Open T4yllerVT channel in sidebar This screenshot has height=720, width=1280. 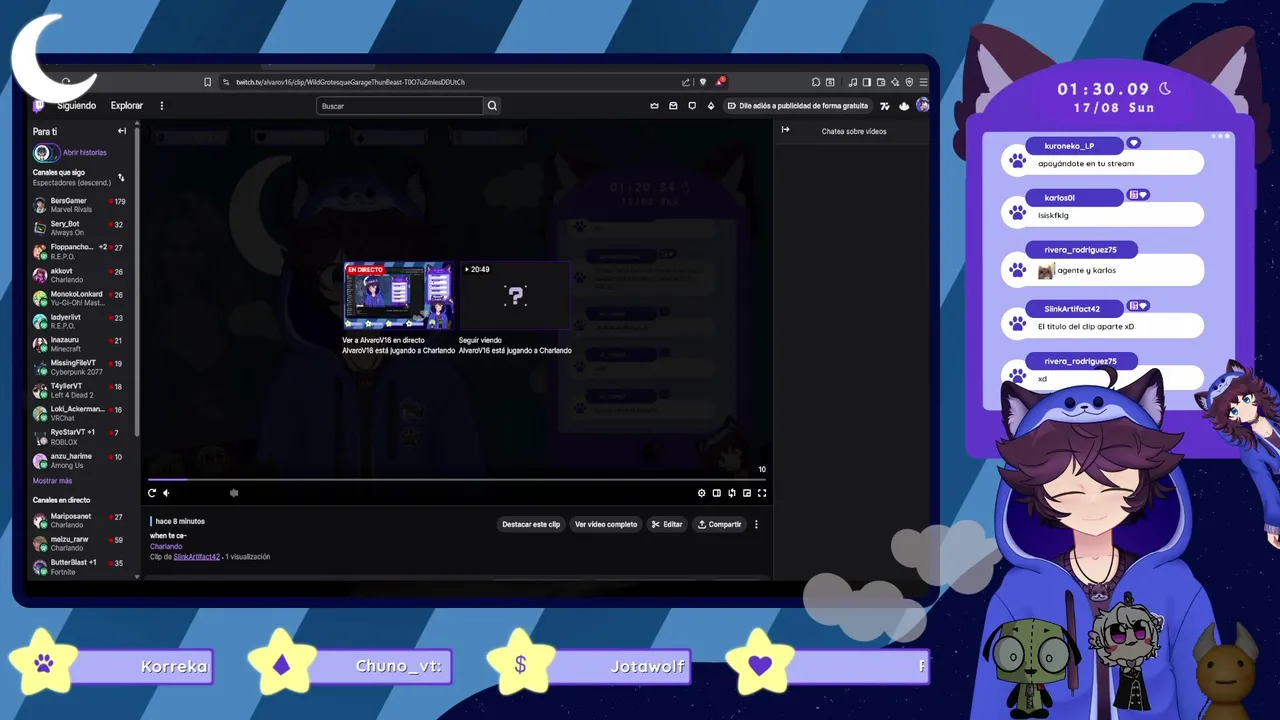click(x=79, y=390)
